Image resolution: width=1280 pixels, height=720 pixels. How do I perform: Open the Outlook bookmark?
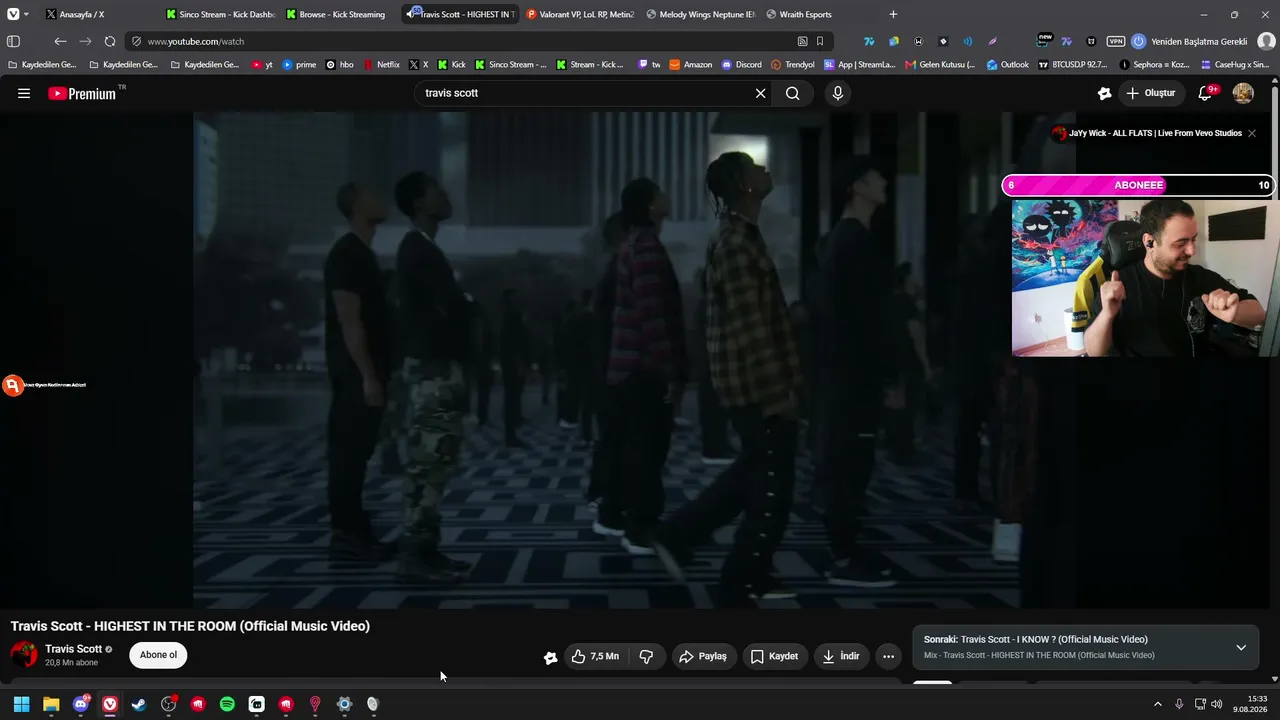1007,64
